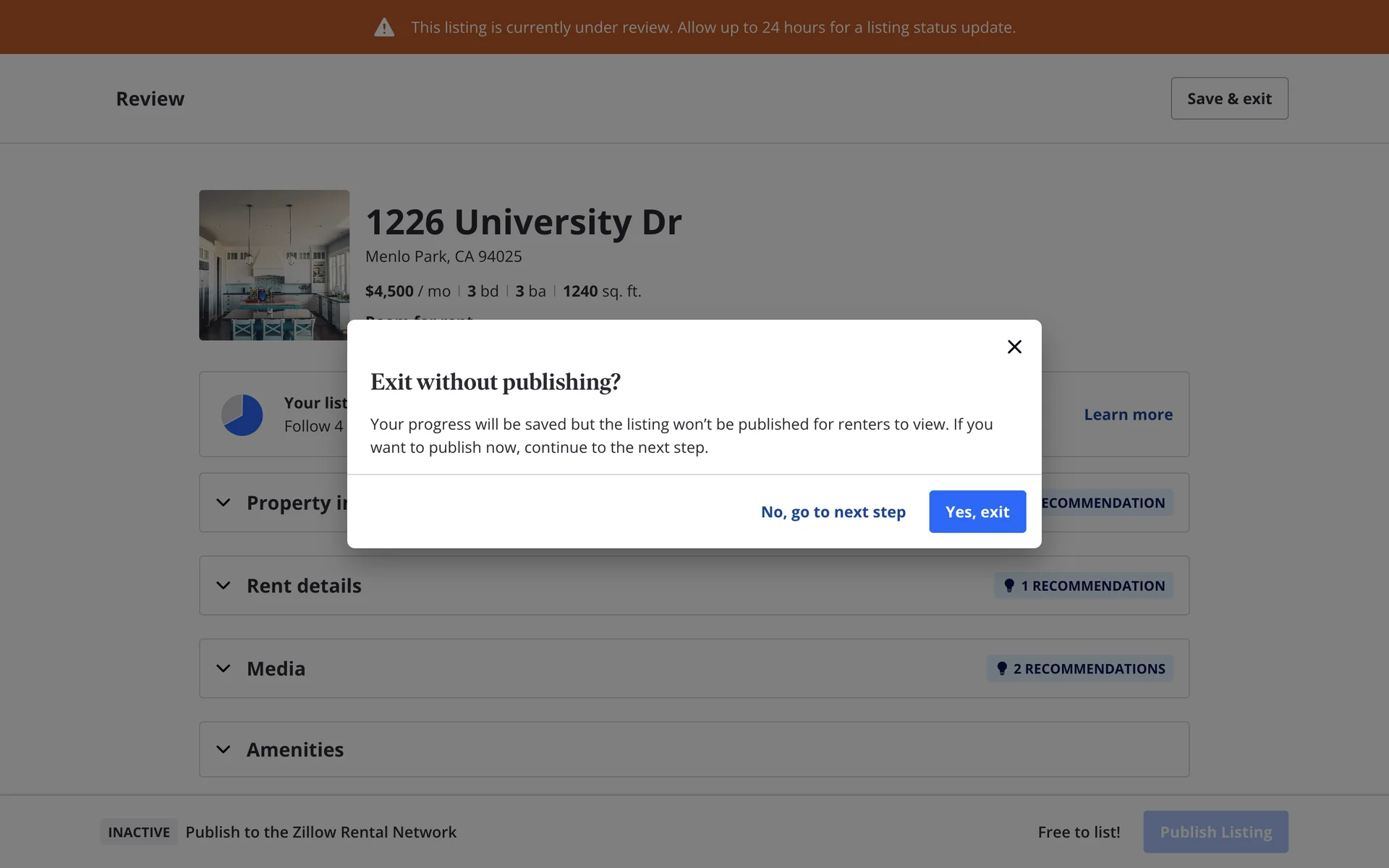Viewport: 1389px width, 868px height.
Task: Close the exit dialog with X icon
Action: pyautogui.click(x=1014, y=346)
